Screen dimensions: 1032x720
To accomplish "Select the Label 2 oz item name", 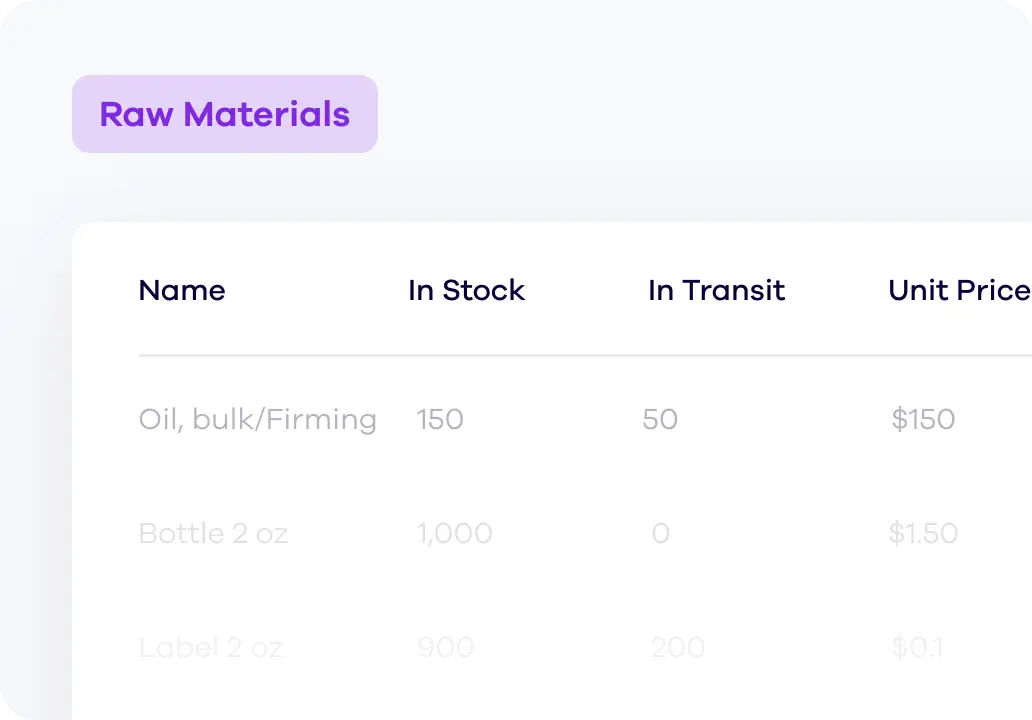I will pyautogui.click(x=210, y=648).
